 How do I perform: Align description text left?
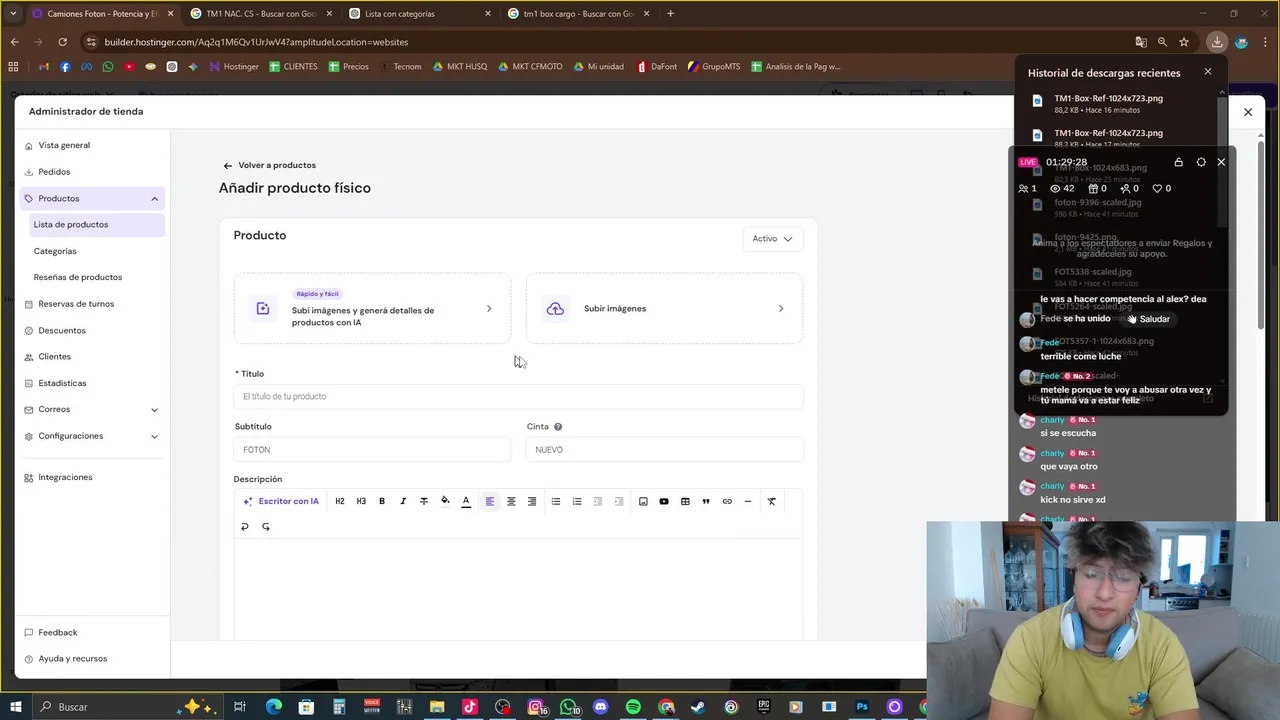(490, 501)
